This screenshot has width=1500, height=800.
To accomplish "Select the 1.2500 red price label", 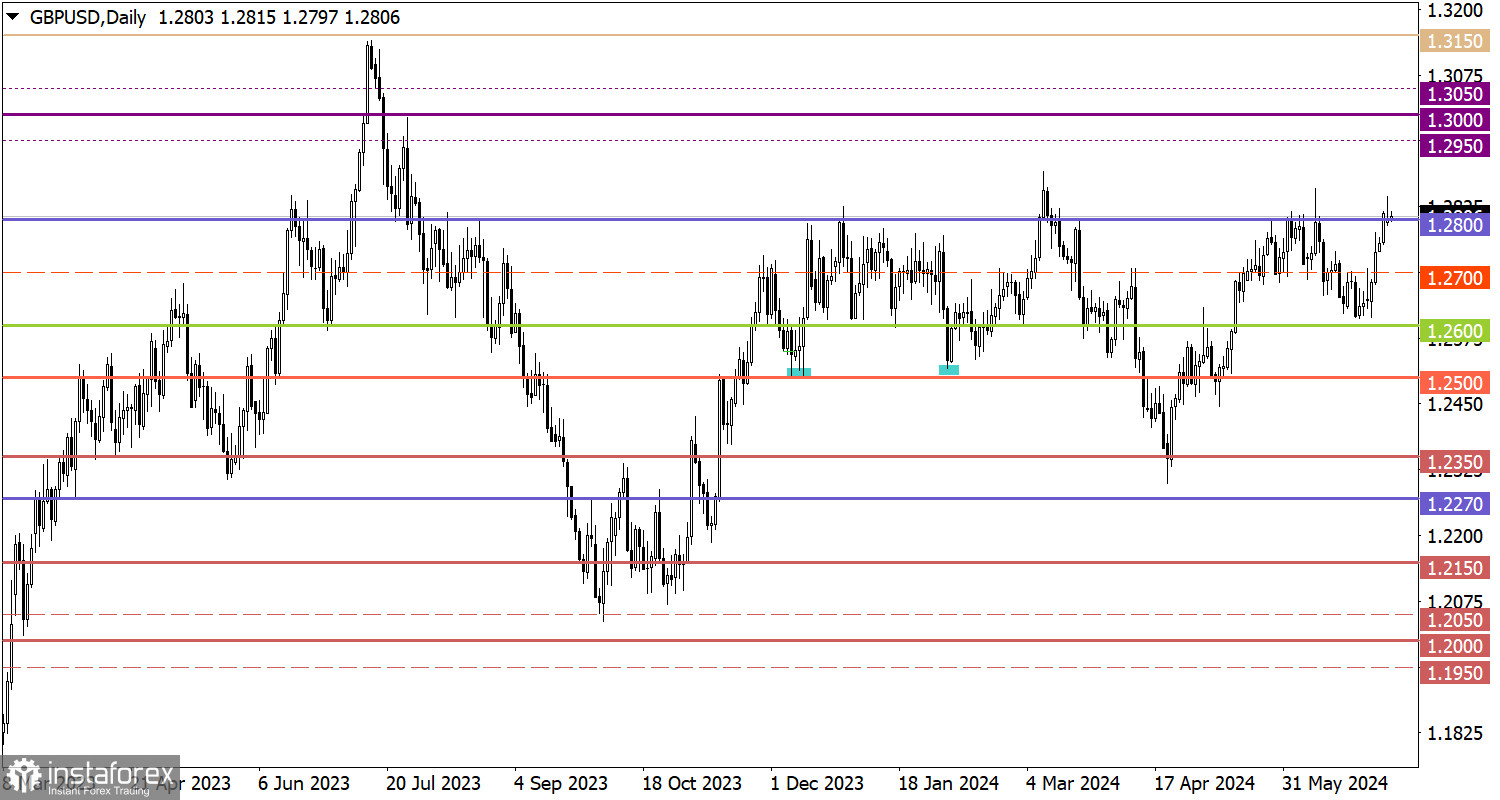I will 1455,383.
